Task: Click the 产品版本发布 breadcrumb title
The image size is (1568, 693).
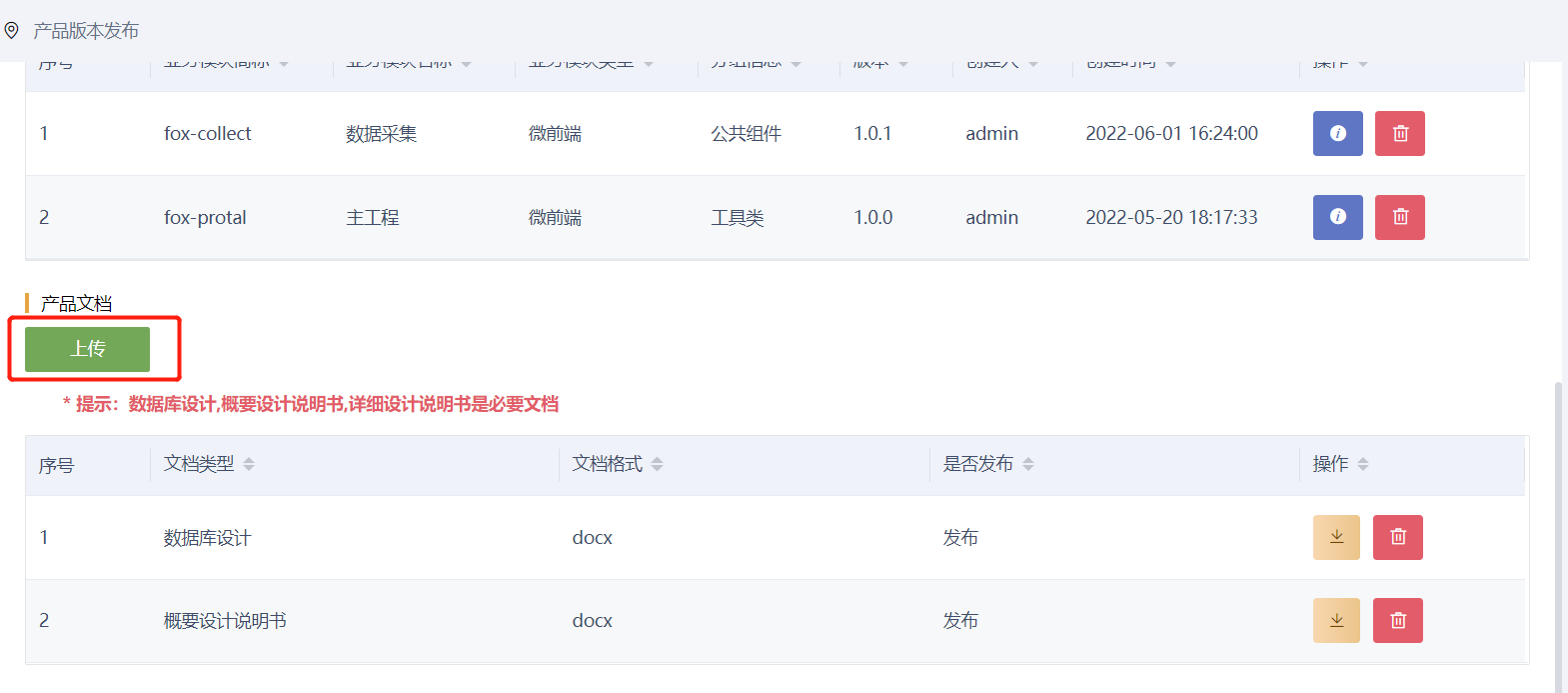Action: (86, 31)
